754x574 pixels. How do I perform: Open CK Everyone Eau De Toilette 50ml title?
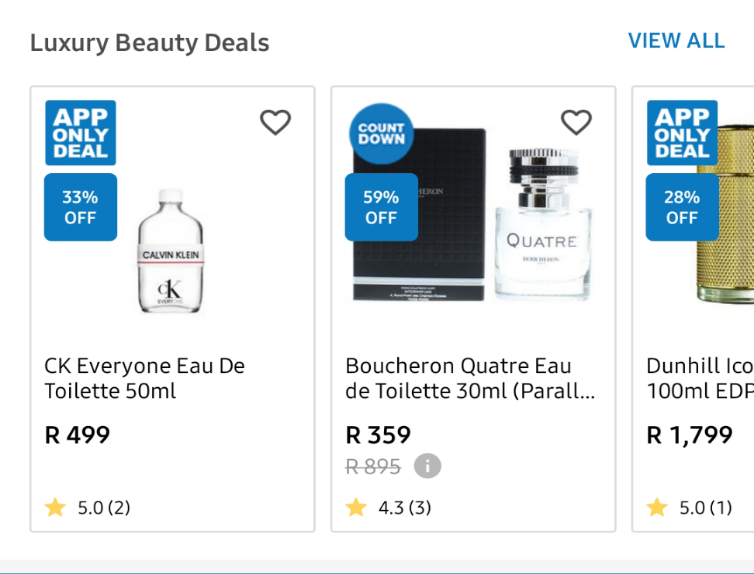[145, 378]
